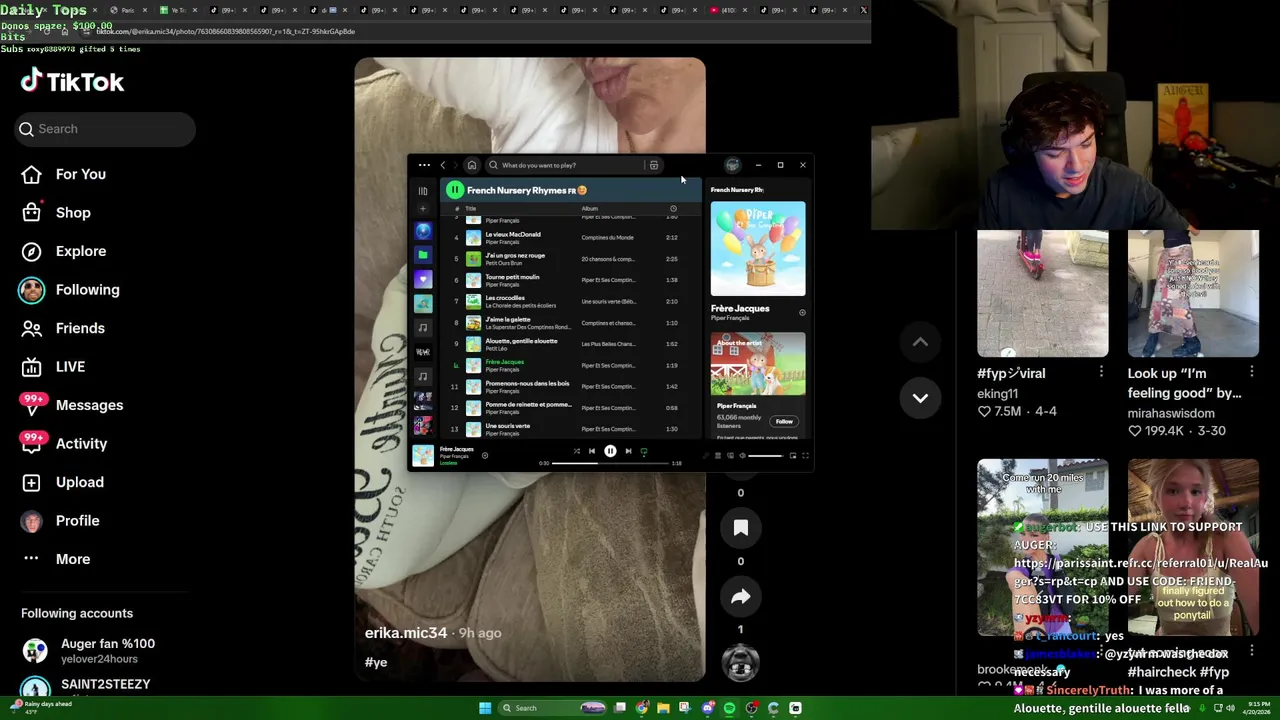This screenshot has height=720, width=1280.
Task: Sort playlist by Album column
Action: coord(589,208)
